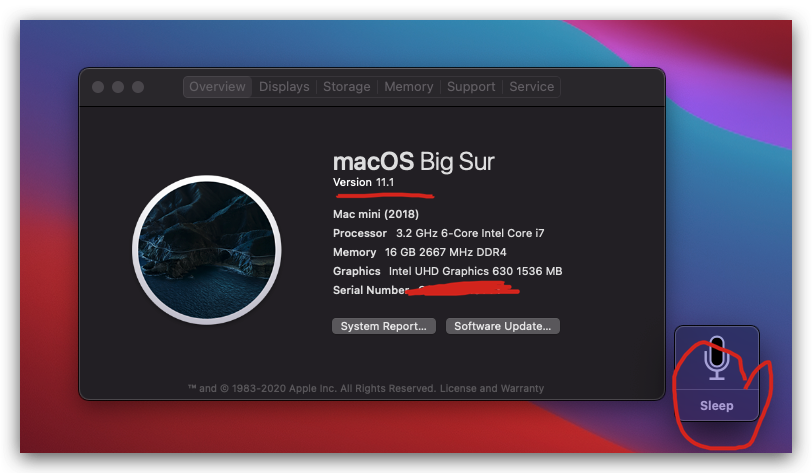Screen dimensions: 812x473
Task: Open the Displays tab
Action: point(284,87)
